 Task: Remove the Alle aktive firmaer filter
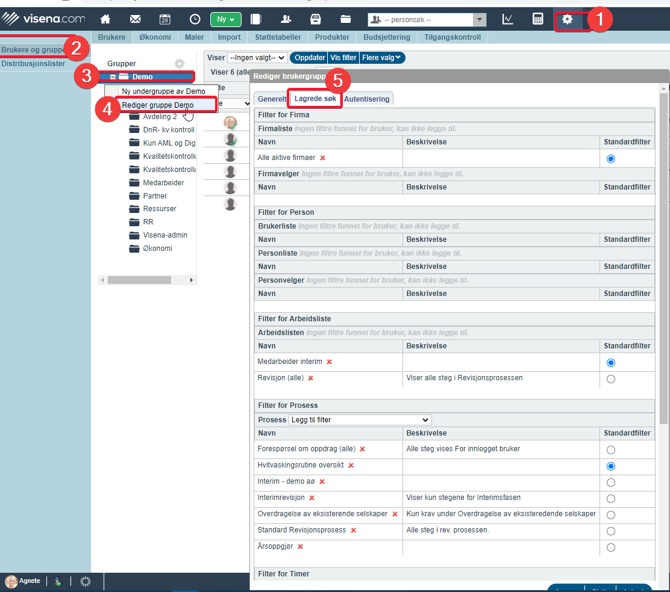tap(323, 158)
